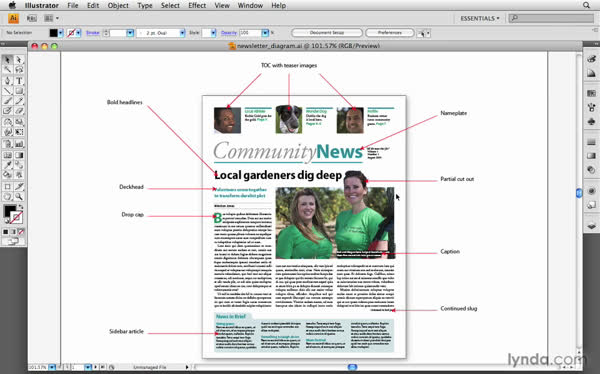Open the ESSENTIALS workspace dropdown
Viewport: 600px width, 374px height.
click(479, 18)
